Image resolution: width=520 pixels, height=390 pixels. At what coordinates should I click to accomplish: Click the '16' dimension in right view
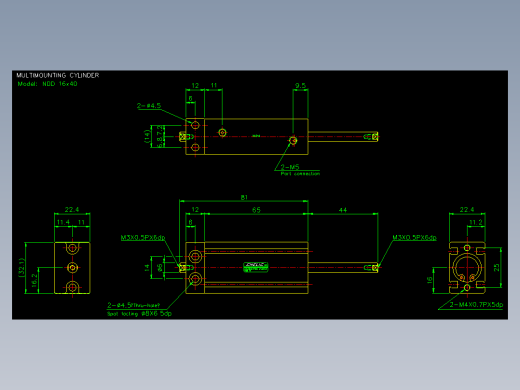coord(429,280)
